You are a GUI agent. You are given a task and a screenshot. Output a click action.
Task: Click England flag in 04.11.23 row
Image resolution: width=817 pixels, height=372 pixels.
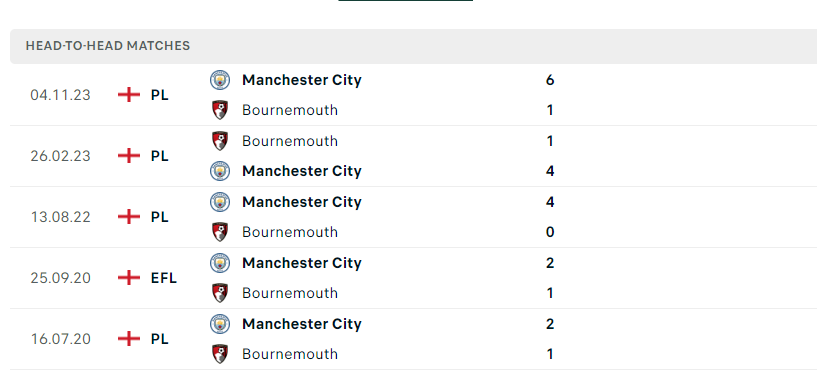click(129, 95)
